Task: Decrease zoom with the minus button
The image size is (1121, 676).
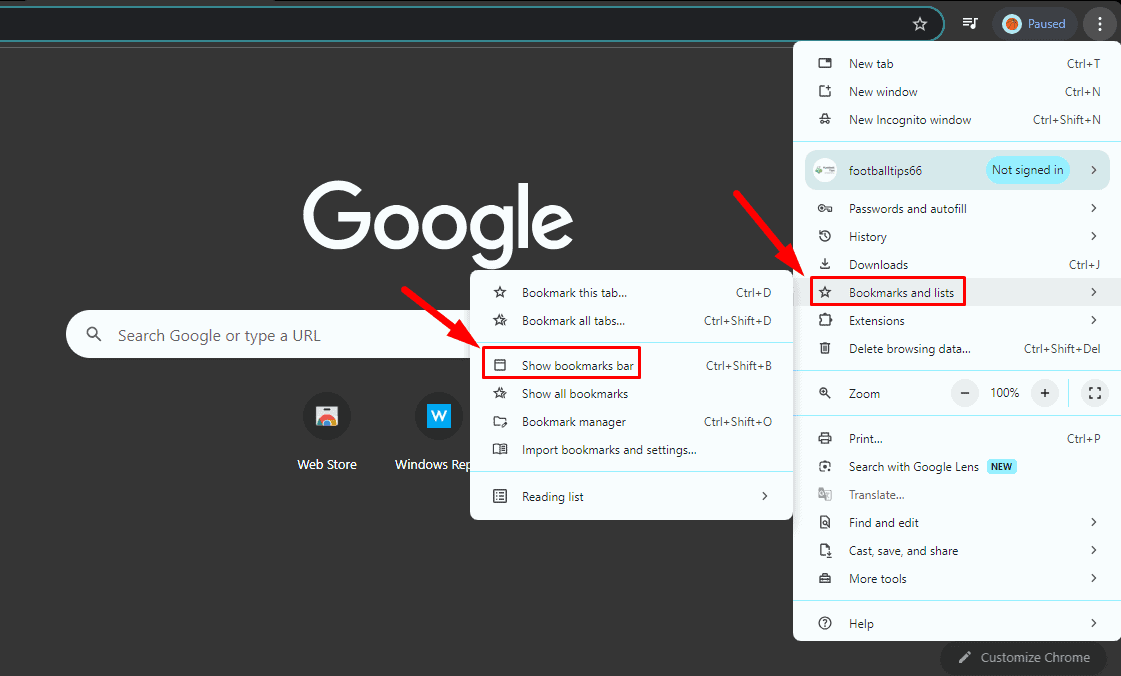Action: 964,393
